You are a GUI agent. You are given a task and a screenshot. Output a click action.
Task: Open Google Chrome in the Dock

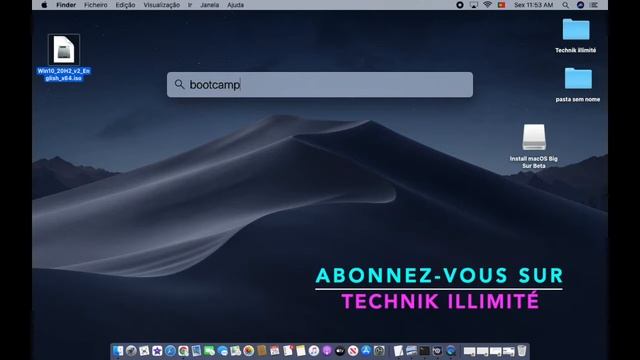tap(183, 351)
